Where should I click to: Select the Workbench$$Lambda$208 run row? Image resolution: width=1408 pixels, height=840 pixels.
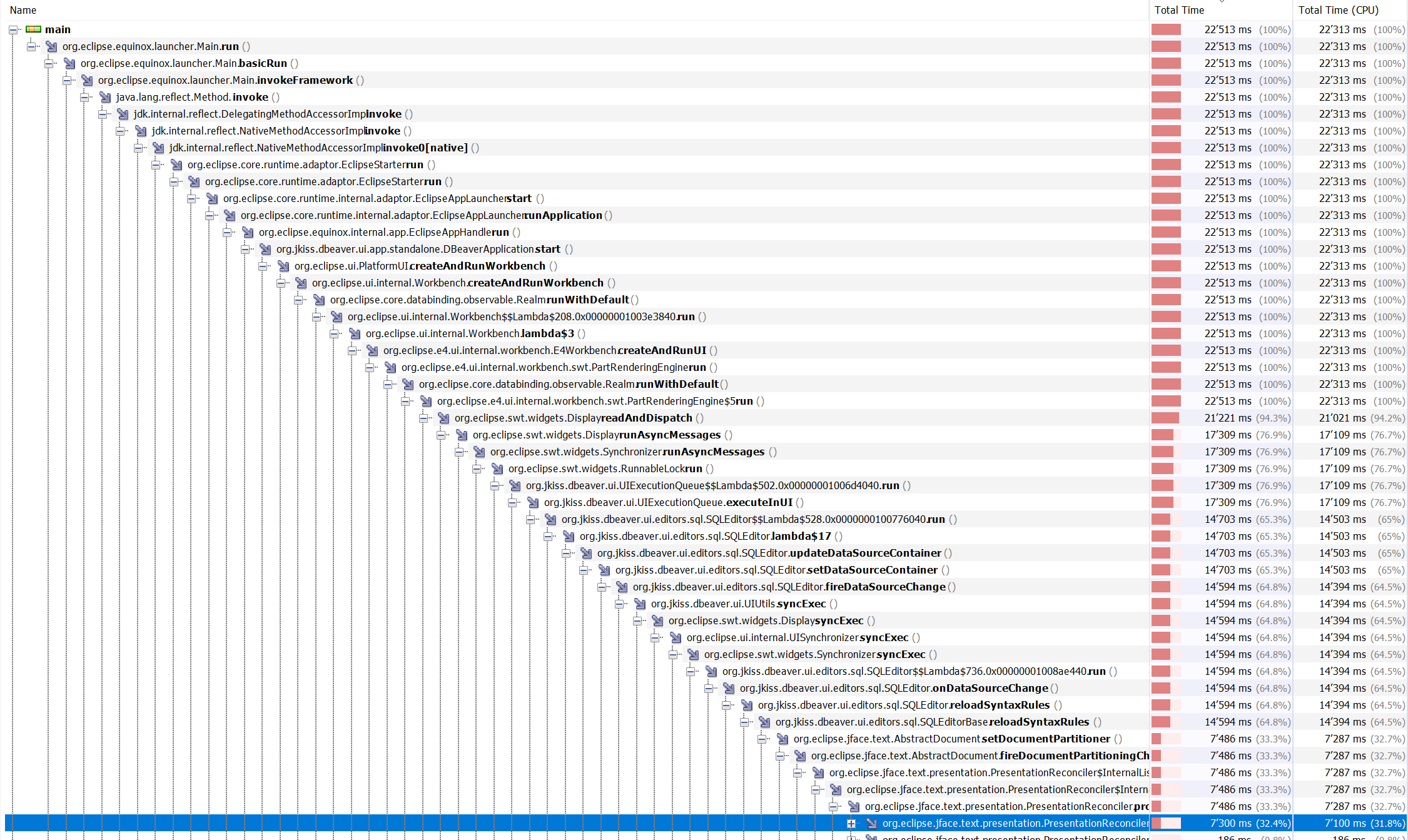[x=706, y=316]
